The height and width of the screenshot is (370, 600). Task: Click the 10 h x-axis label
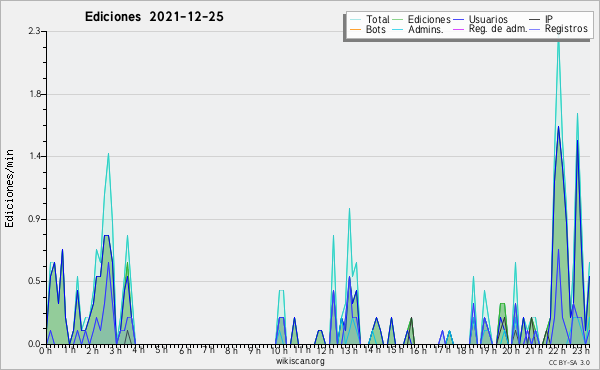click(x=279, y=351)
